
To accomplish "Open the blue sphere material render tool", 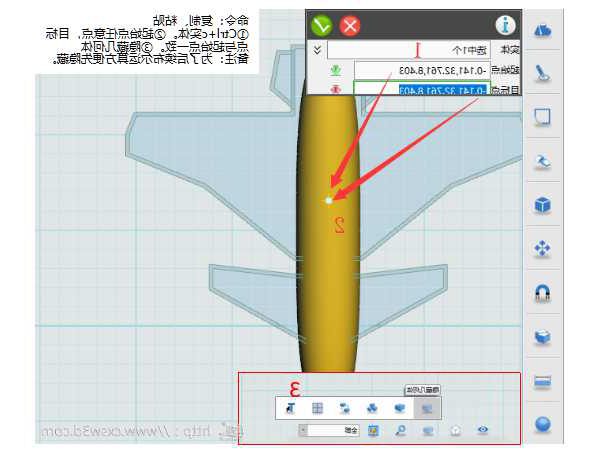I will [543, 424].
